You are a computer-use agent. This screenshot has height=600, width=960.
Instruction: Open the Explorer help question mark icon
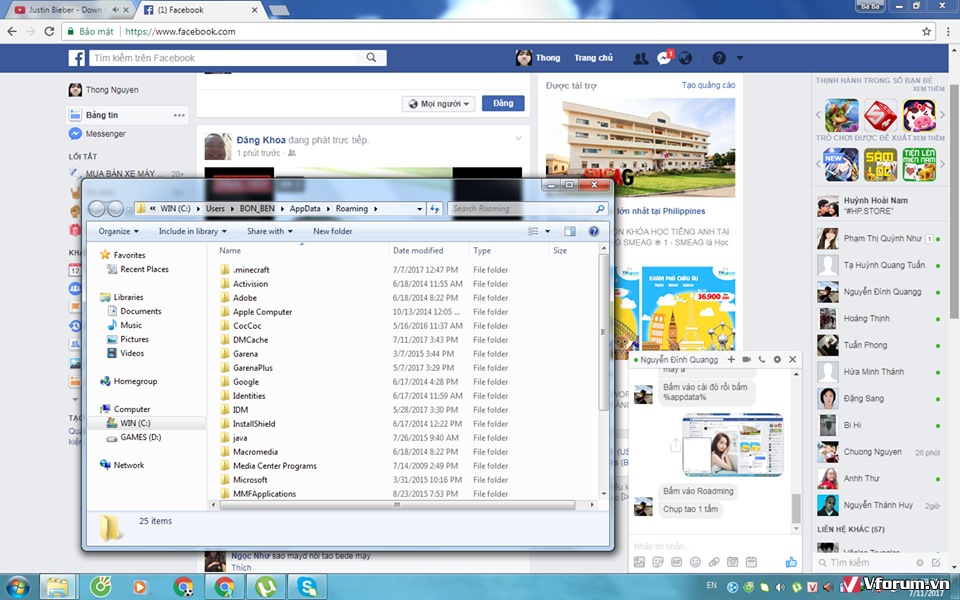pos(593,231)
